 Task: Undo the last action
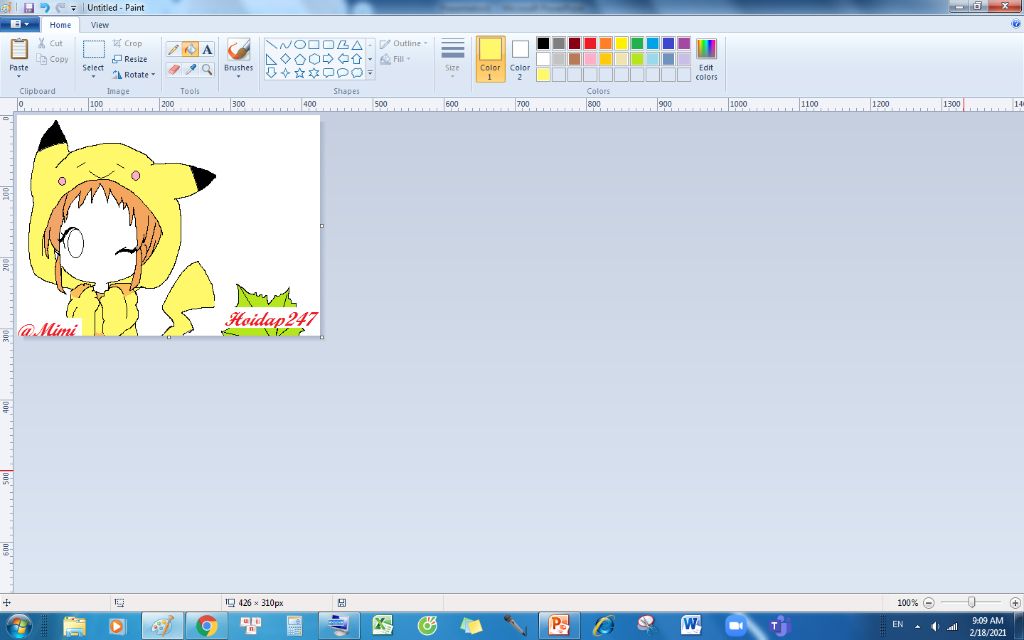coord(44,8)
